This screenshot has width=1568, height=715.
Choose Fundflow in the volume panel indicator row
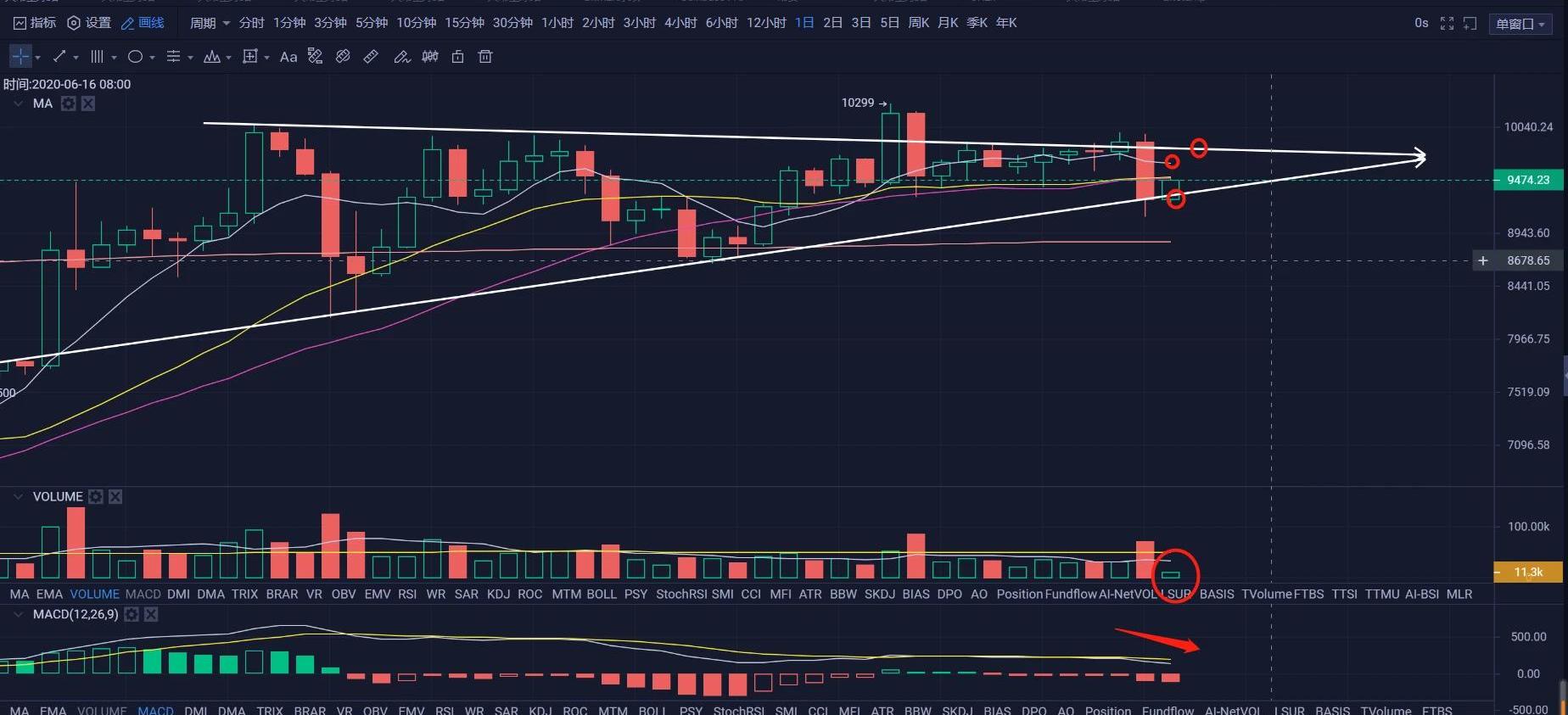(x=1071, y=594)
